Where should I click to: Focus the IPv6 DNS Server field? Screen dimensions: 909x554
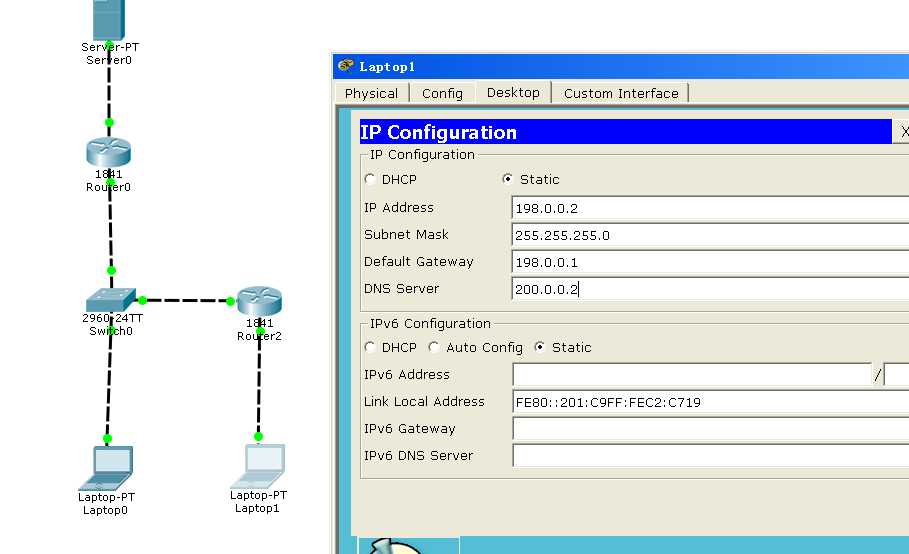710,455
